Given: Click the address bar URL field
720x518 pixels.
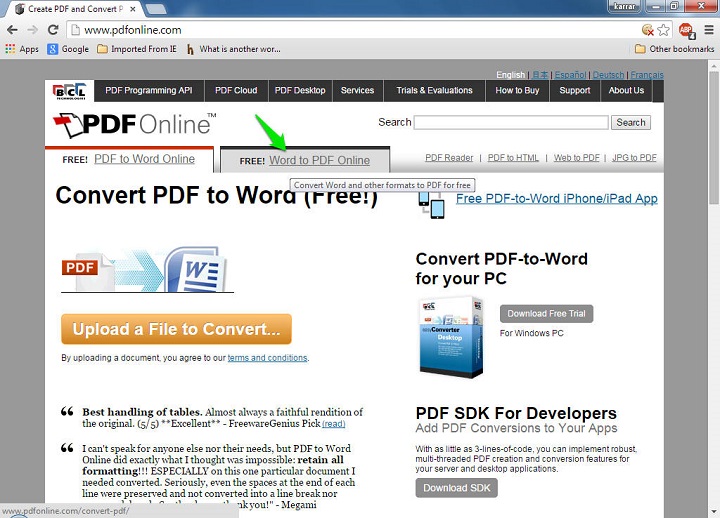Looking at the screenshot, I should click(x=358, y=30).
